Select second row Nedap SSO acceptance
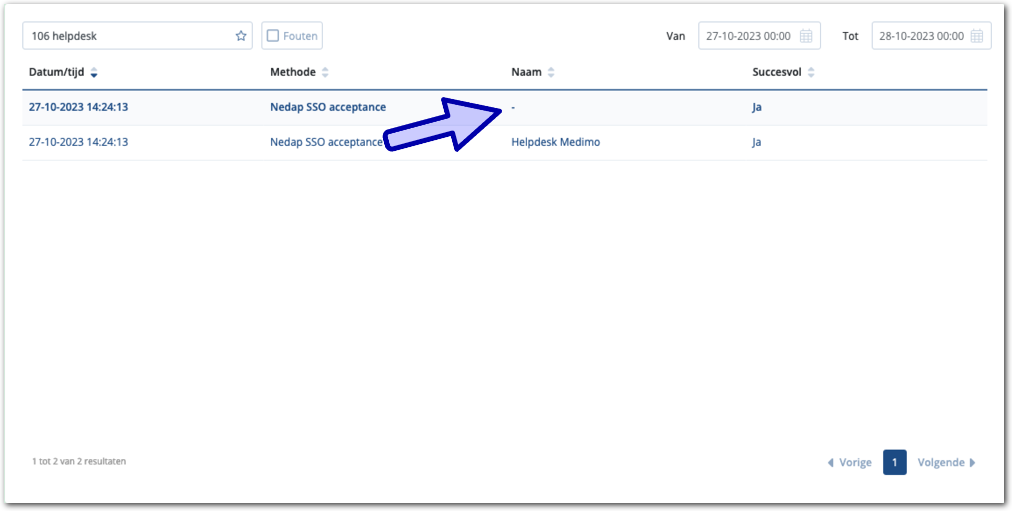1012x511 pixels. click(326, 142)
